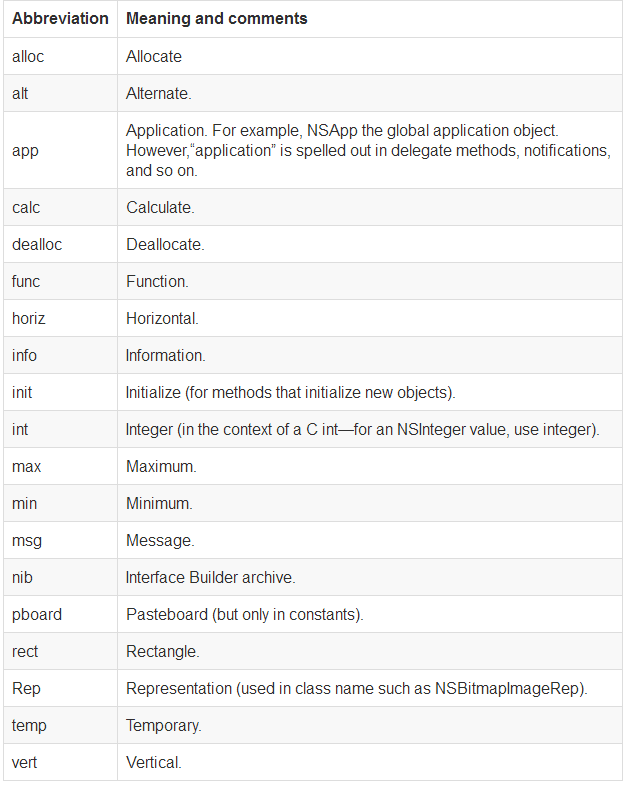Click the "Horizontal." meaning text
Image resolution: width=626 pixels, height=787 pixels.
pyautogui.click(x=162, y=318)
